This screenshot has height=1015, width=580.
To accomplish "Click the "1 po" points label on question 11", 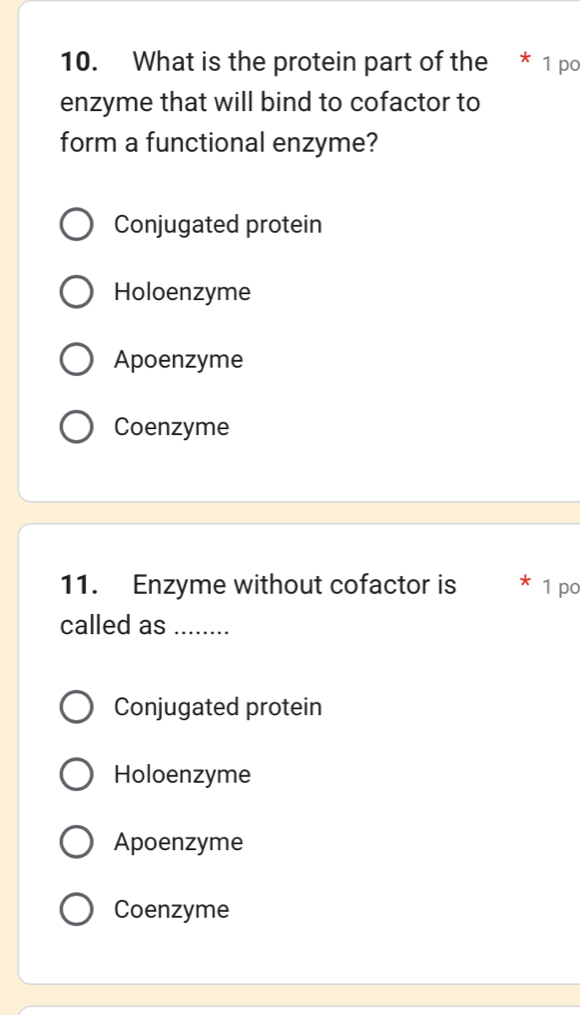I will click(560, 587).
